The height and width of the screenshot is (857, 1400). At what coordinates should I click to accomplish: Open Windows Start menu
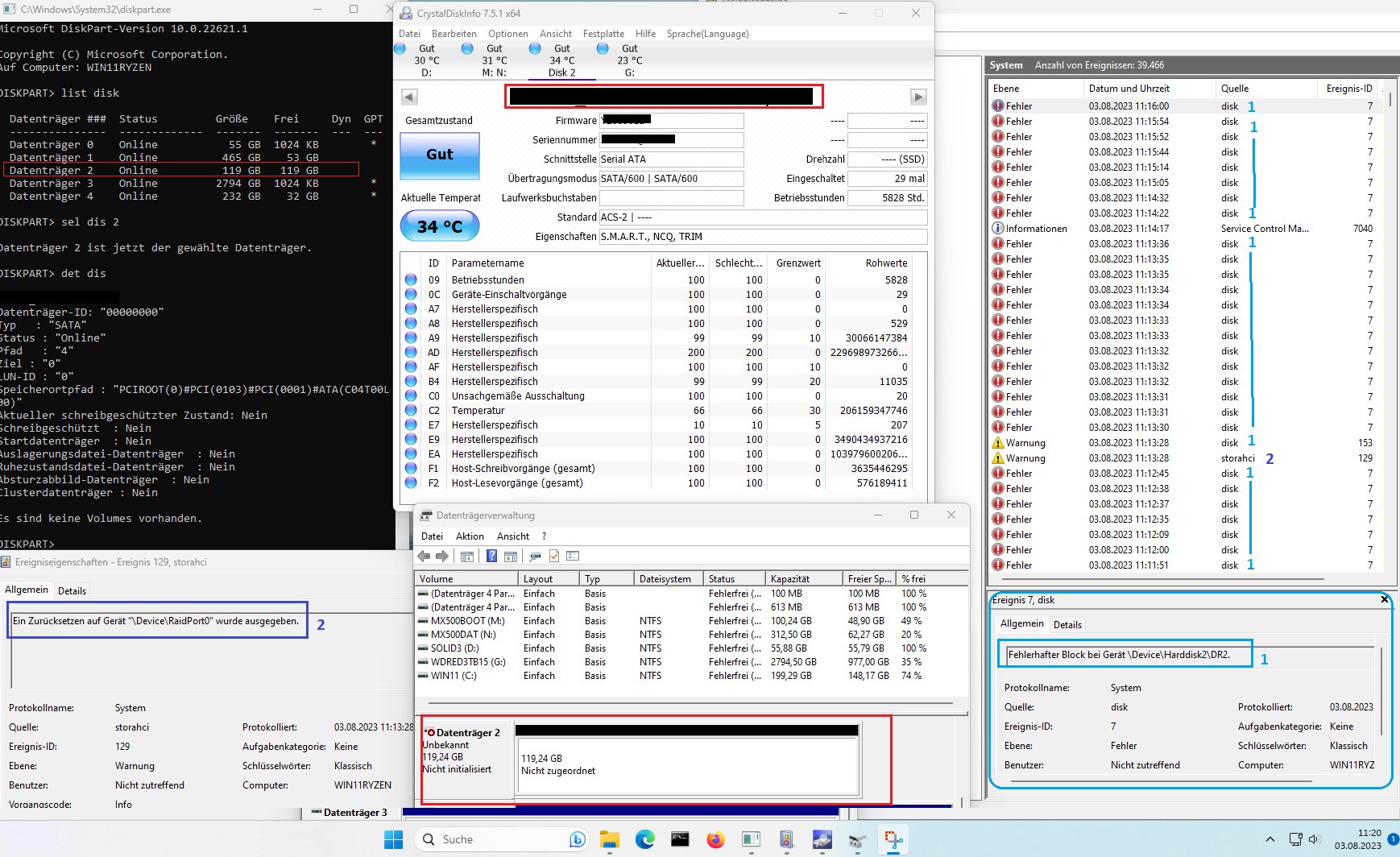coord(393,839)
